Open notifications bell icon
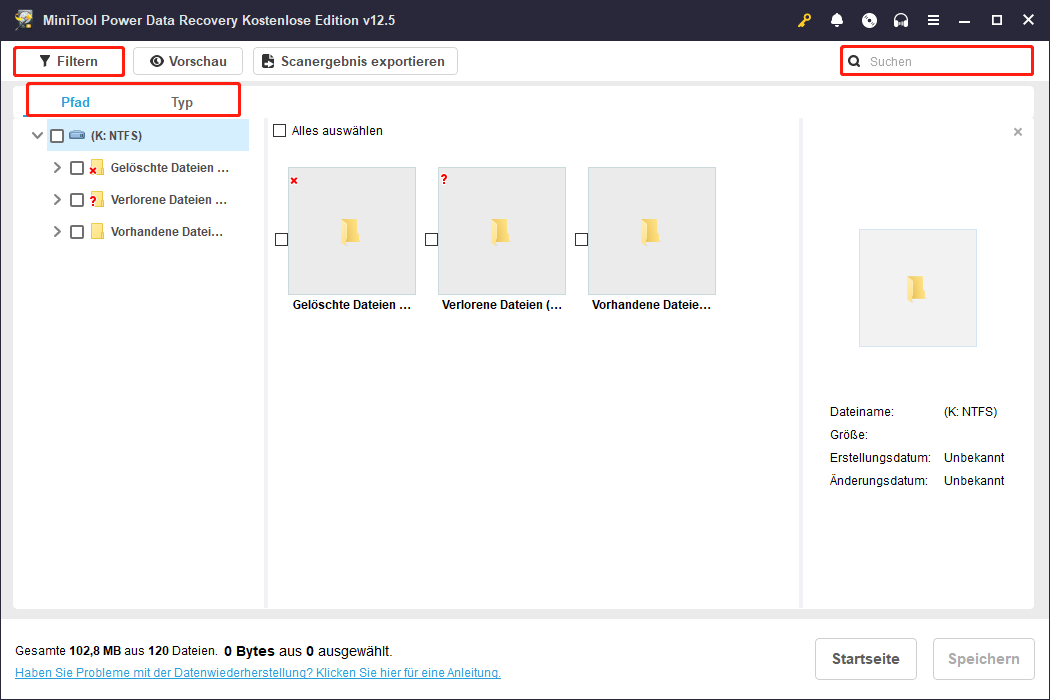This screenshot has width=1050, height=700. [x=836, y=20]
